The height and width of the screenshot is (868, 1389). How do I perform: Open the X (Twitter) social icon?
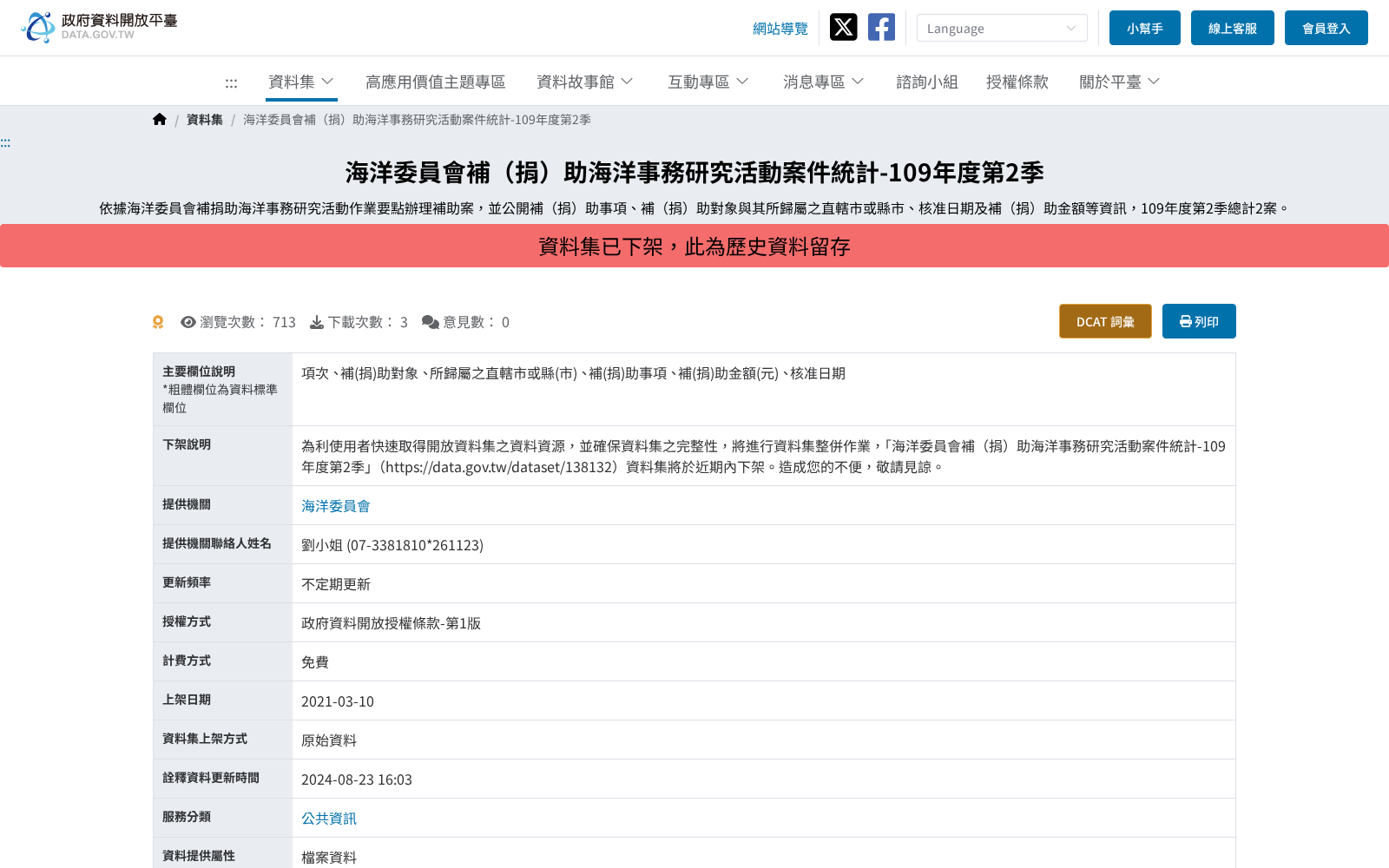tap(843, 27)
